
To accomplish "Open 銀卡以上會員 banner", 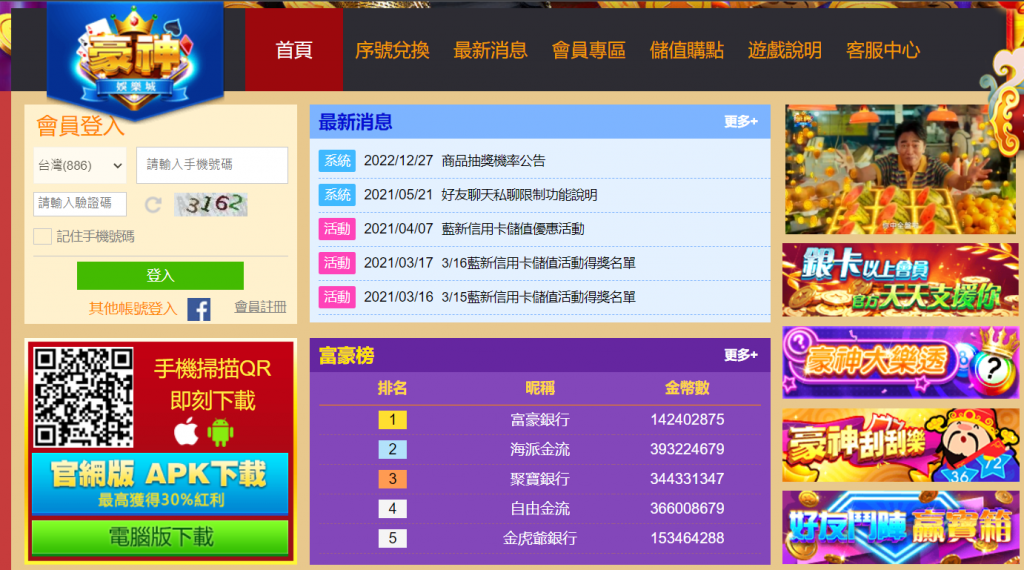I will click(x=900, y=280).
